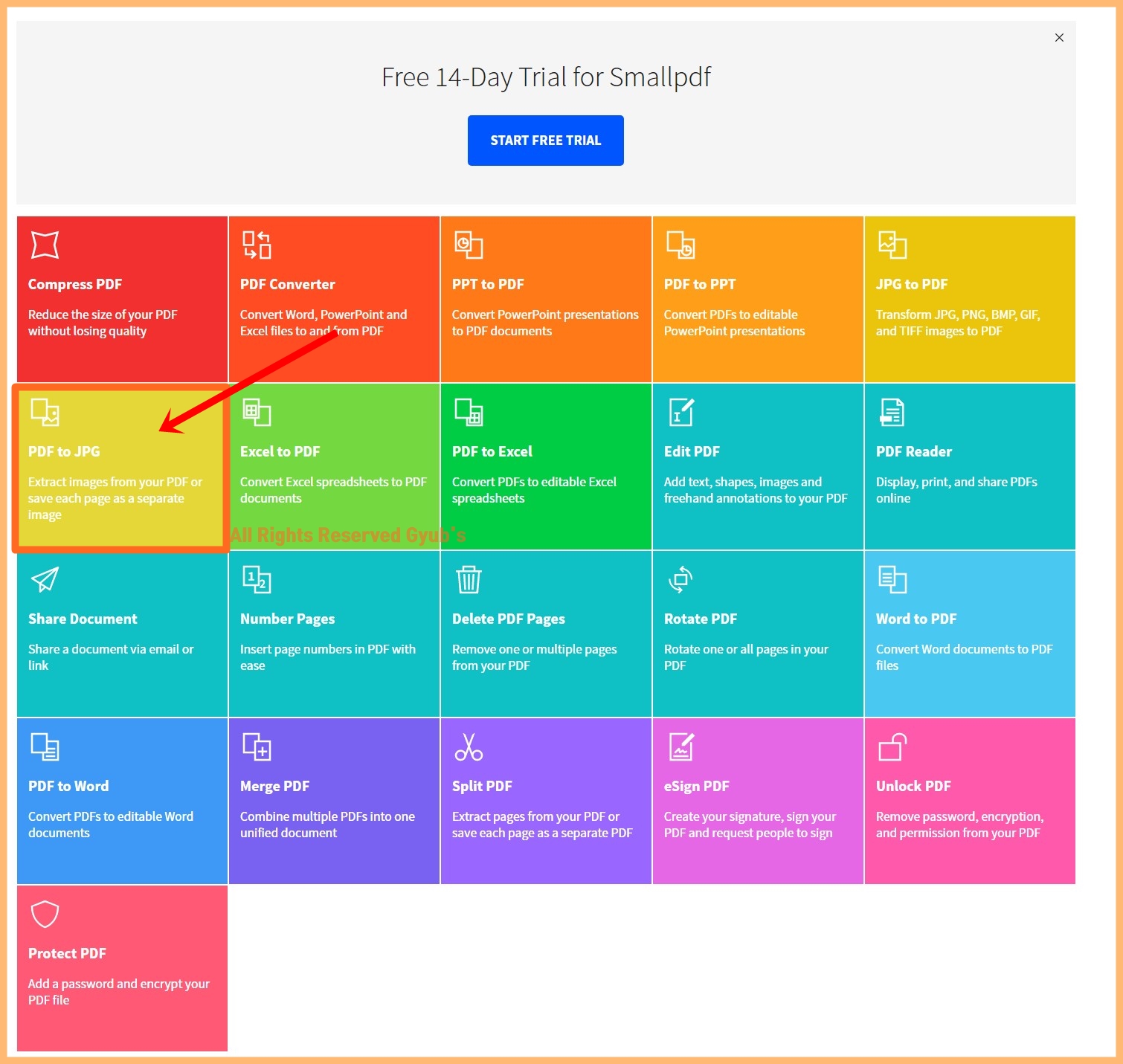Image resolution: width=1123 pixels, height=1064 pixels.
Task: Click the Number Pages icon
Action: (x=257, y=579)
